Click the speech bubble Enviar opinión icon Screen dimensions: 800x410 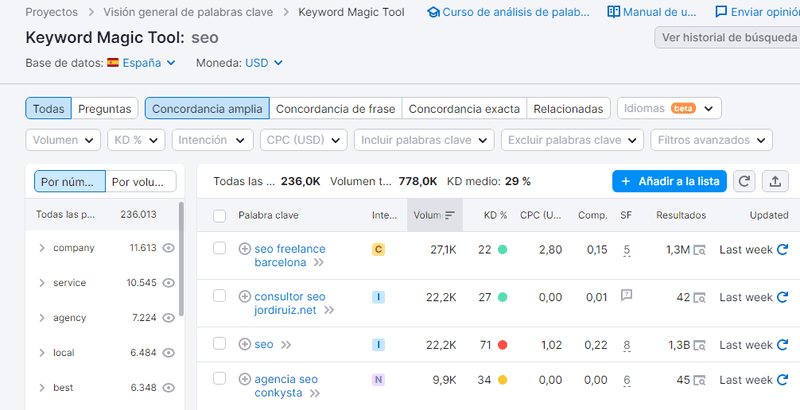tap(721, 12)
